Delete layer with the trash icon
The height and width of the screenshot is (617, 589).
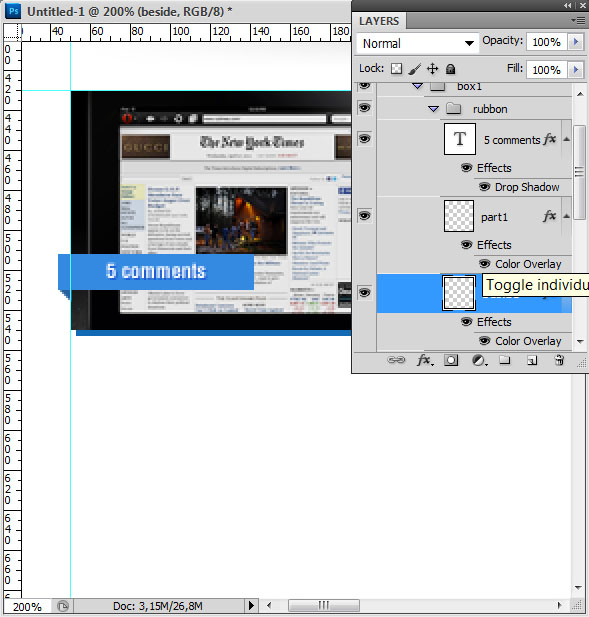pos(559,360)
